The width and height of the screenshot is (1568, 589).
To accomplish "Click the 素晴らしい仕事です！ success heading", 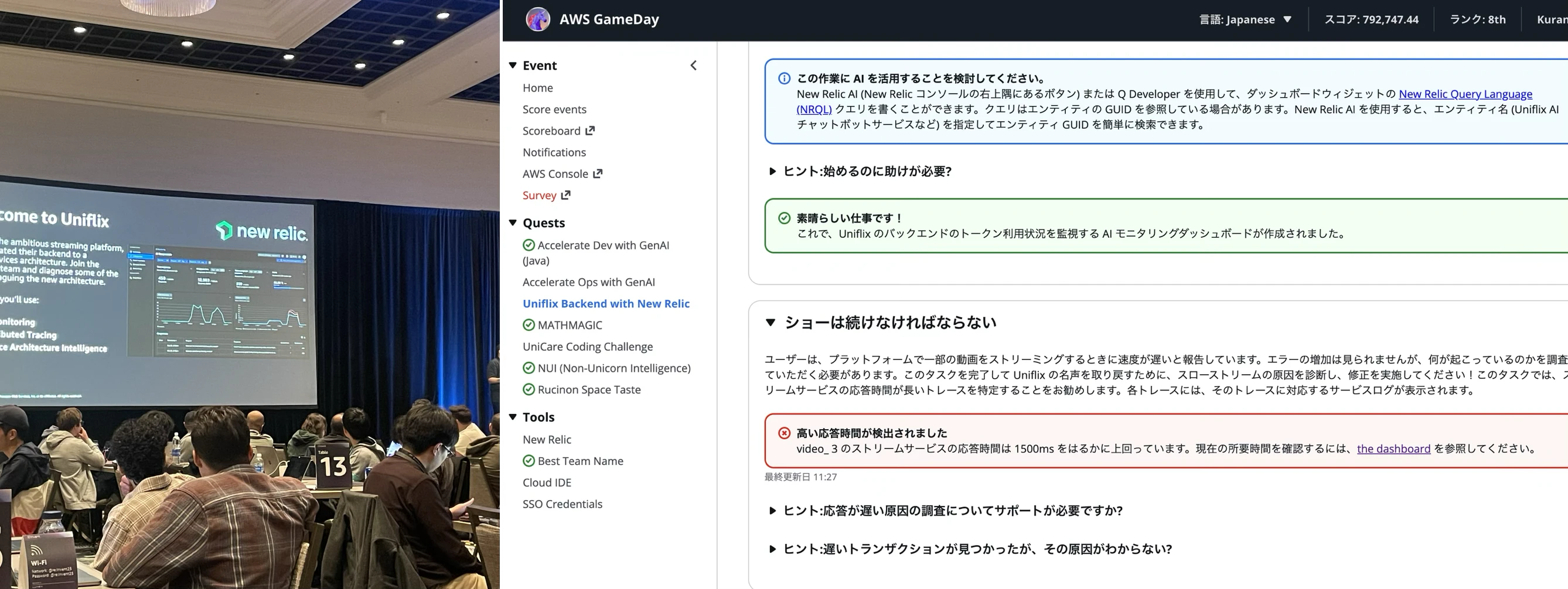I will pos(850,218).
